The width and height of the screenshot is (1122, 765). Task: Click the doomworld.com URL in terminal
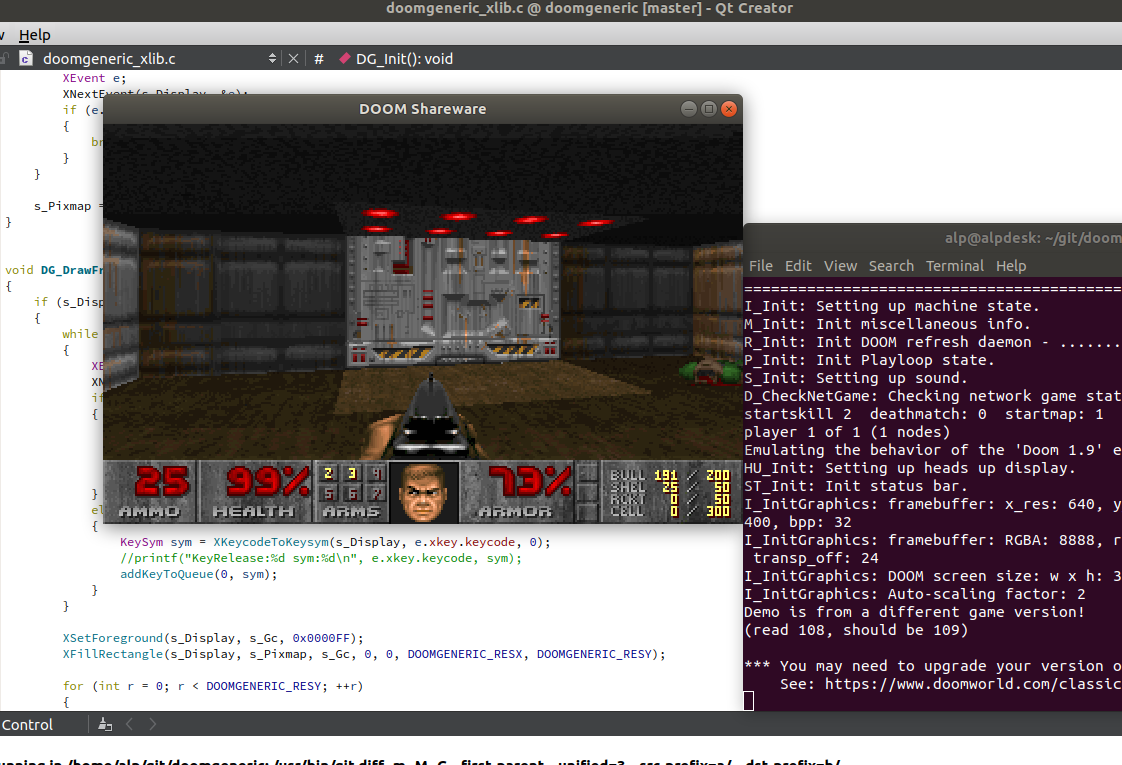(973, 683)
